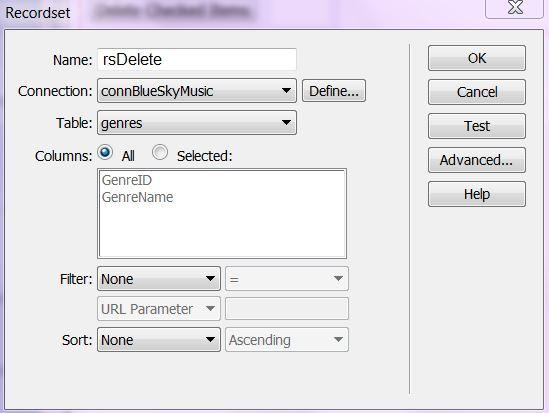Click the OK button
Image resolution: width=549 pixels, height=413 pixels.
pyautogui.click(x=477, y=58)
